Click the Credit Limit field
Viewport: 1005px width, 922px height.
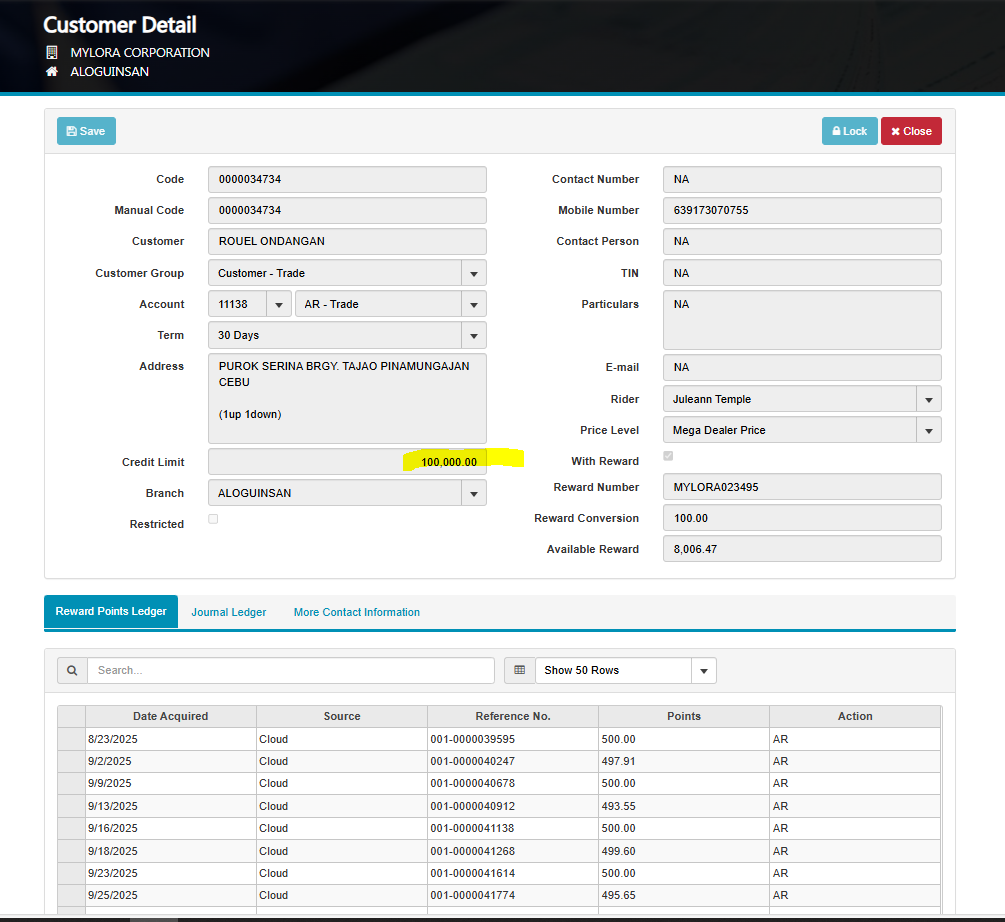point(347,461)
